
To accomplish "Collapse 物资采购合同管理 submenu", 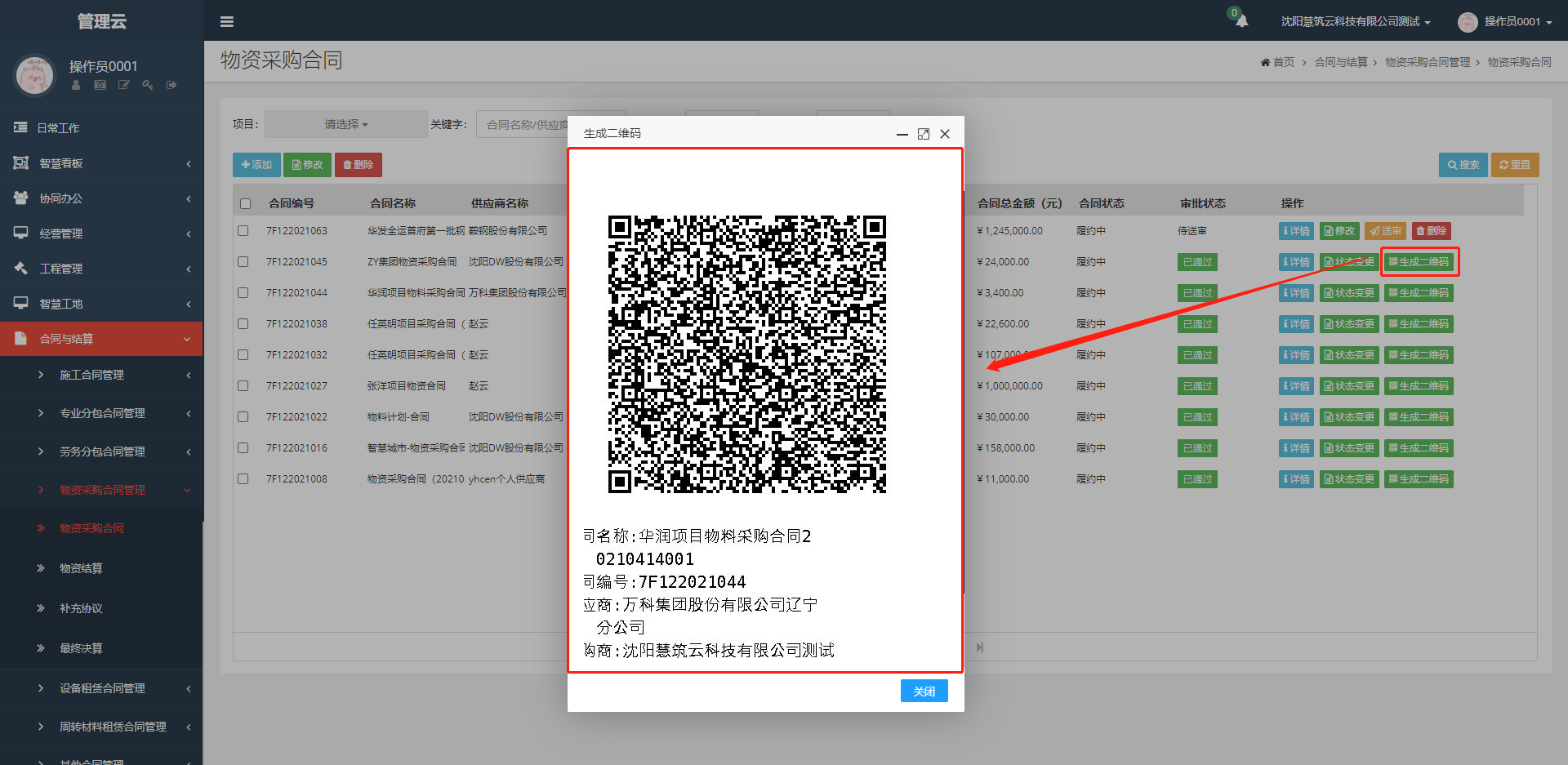I will point(101,490).
